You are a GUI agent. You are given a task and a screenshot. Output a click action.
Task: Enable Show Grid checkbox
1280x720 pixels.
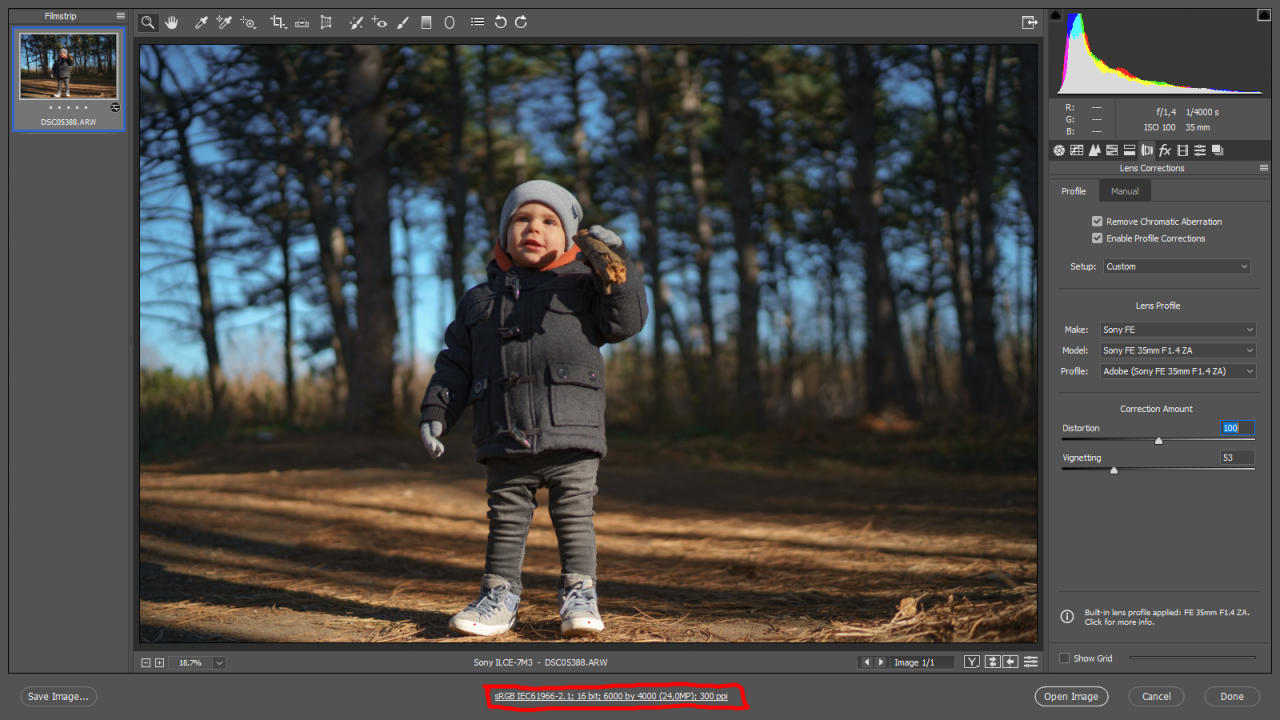[x=1064, y=658]
